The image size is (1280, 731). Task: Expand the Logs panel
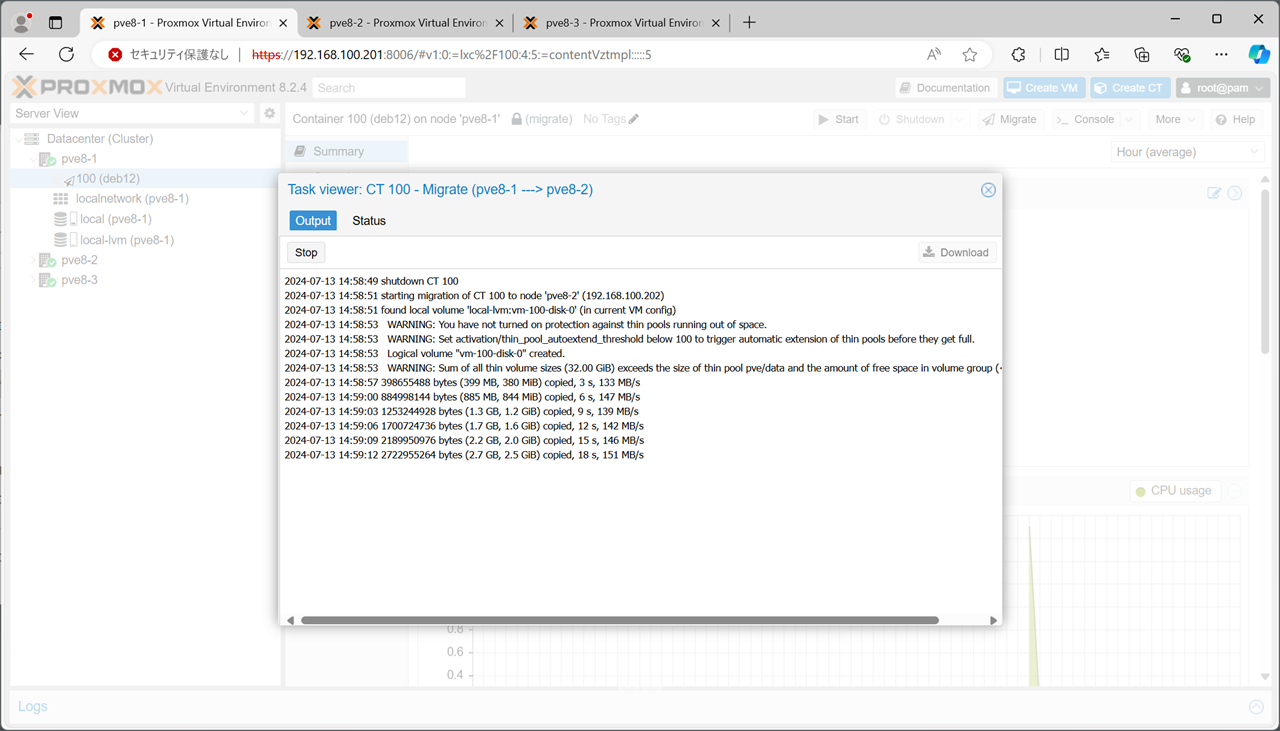pyautogui.click(x=1256, y=707)
